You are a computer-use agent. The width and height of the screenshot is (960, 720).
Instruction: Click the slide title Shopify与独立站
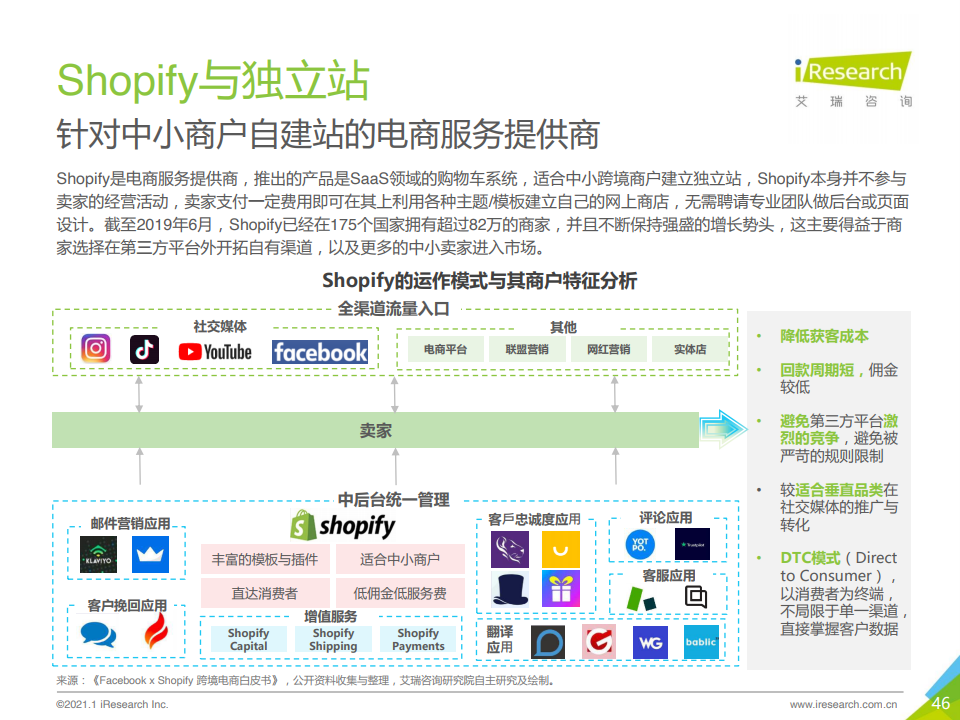coord(213,80)
